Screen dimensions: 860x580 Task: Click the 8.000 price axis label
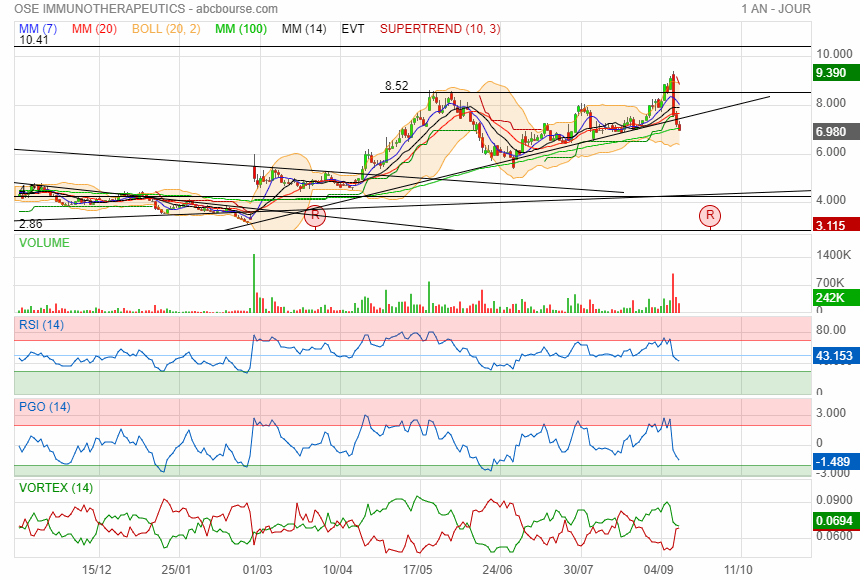(831, 103)
